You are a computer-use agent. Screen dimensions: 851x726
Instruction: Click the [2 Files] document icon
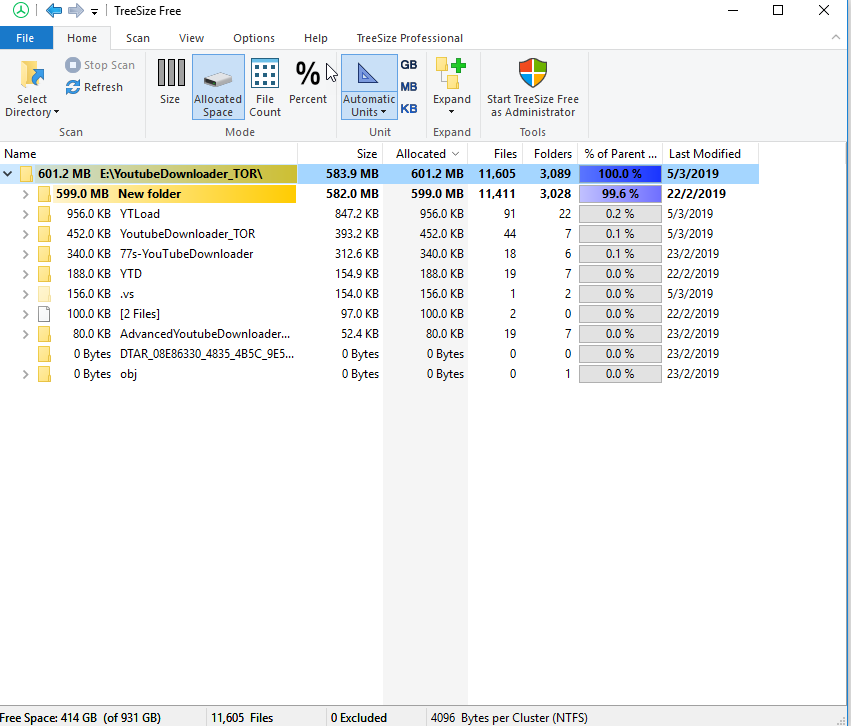pyautogui.click(x=44, y=314)
